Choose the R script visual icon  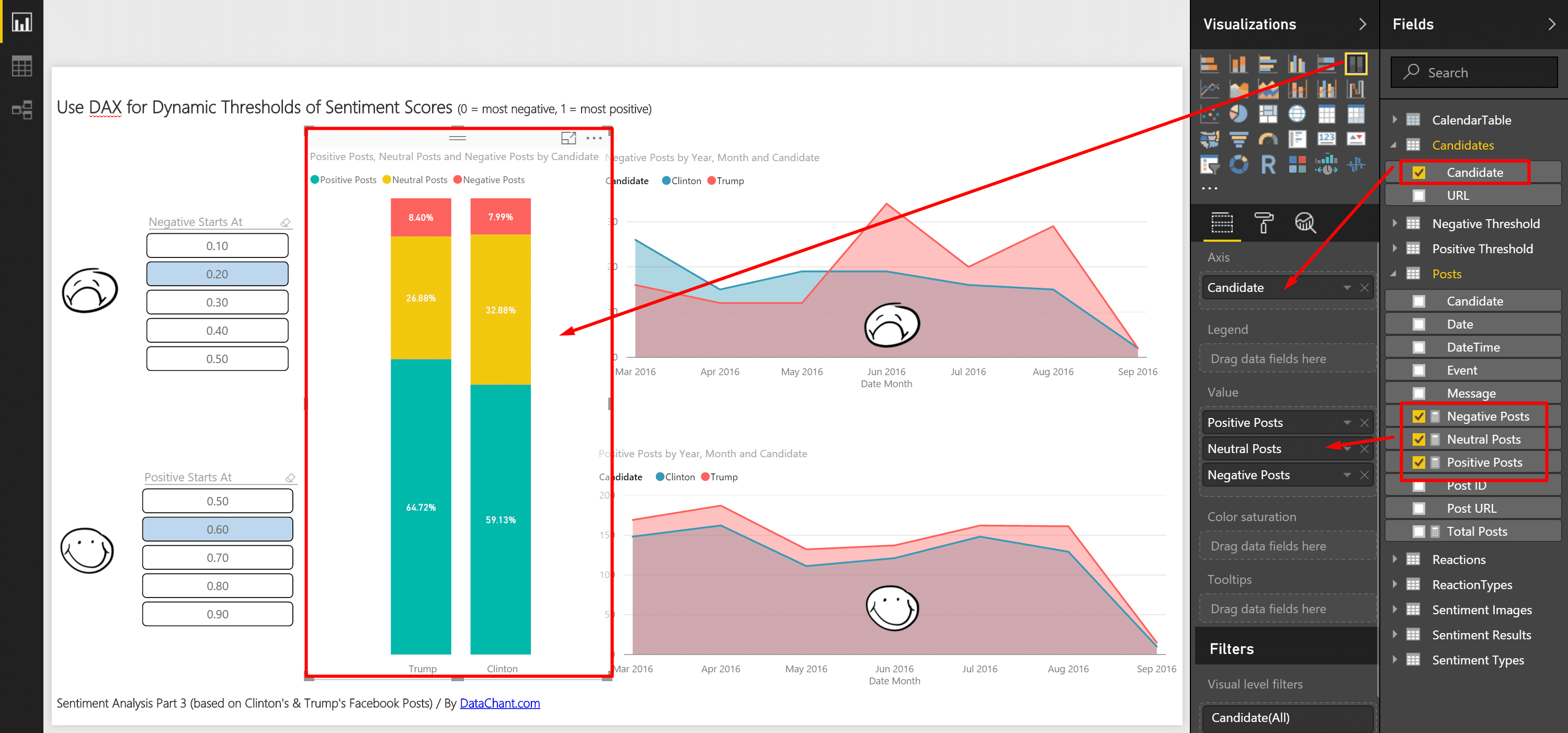pyautogui.click(x=1268, y=164)
